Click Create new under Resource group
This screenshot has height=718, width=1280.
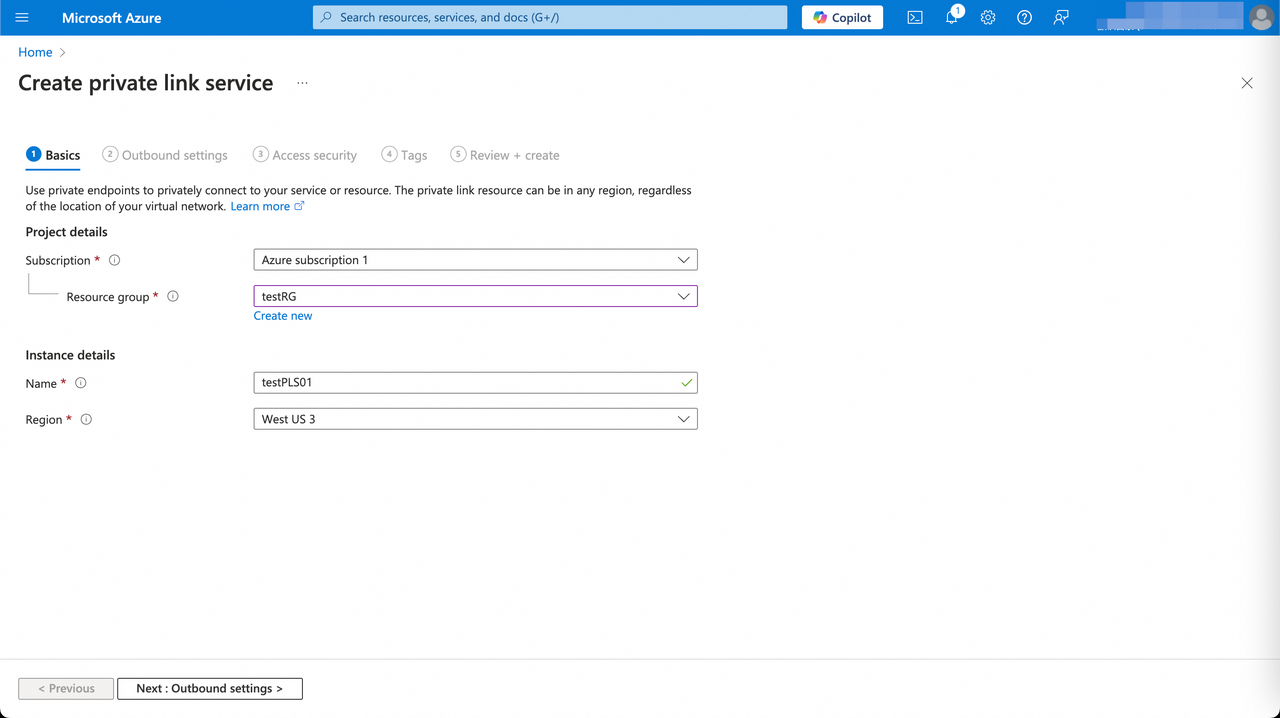pos(283,315)
